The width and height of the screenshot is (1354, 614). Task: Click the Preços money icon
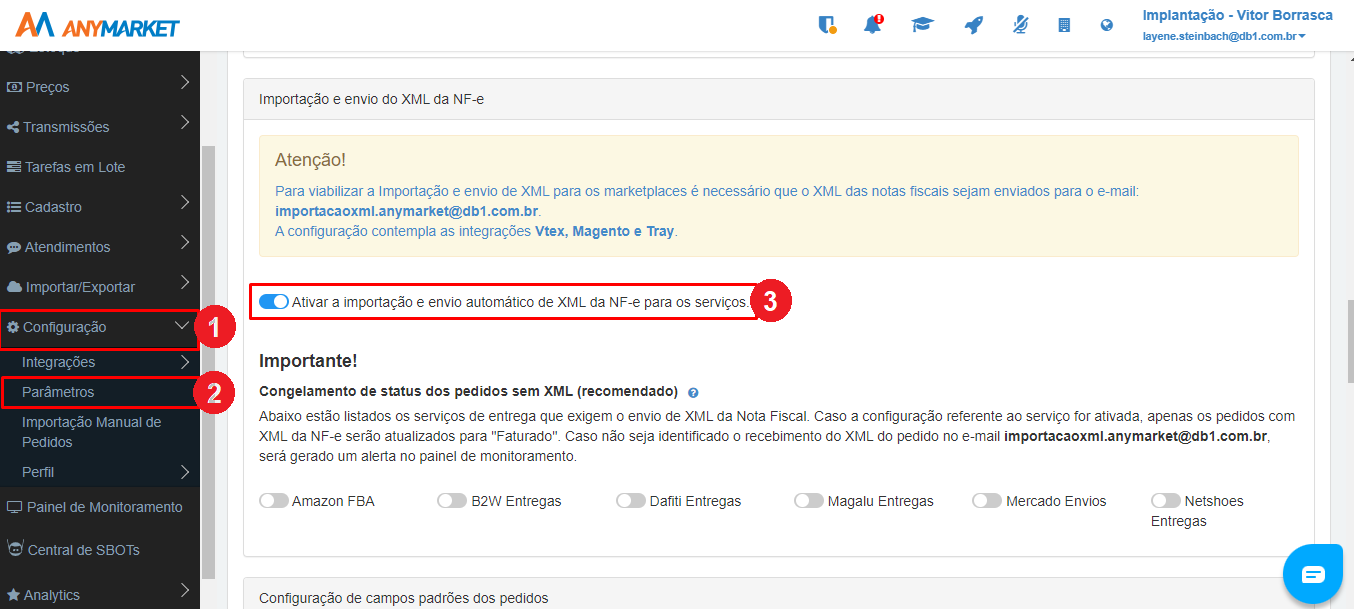click(x=14, y=87)
